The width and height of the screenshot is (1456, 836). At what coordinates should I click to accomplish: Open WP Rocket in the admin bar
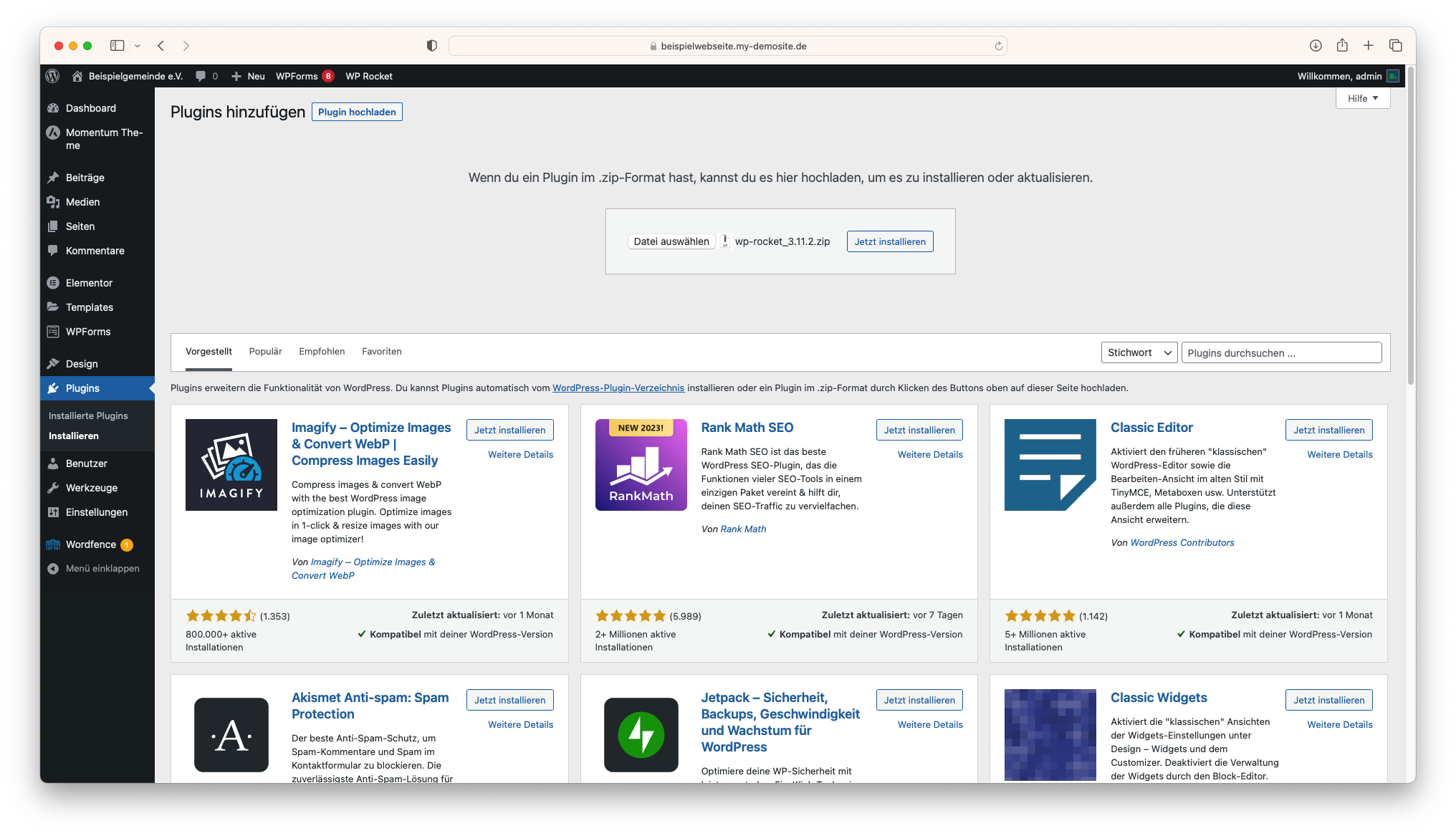[x=369, y=76]
